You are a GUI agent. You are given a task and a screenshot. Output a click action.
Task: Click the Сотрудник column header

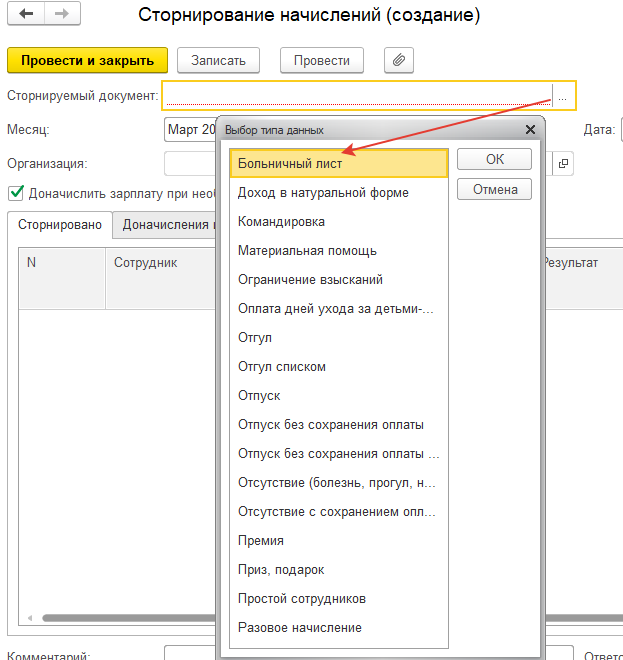(161, 279)
